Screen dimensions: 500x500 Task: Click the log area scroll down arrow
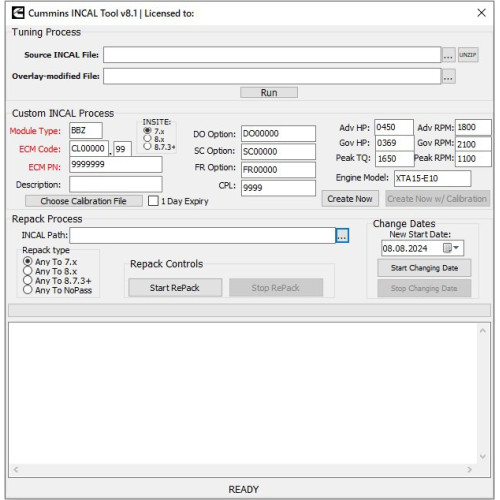(x=483, y=456)
